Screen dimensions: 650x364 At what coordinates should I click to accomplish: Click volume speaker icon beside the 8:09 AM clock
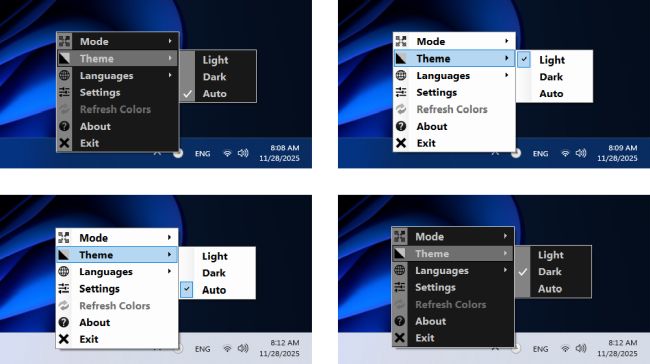pos(581,153)
